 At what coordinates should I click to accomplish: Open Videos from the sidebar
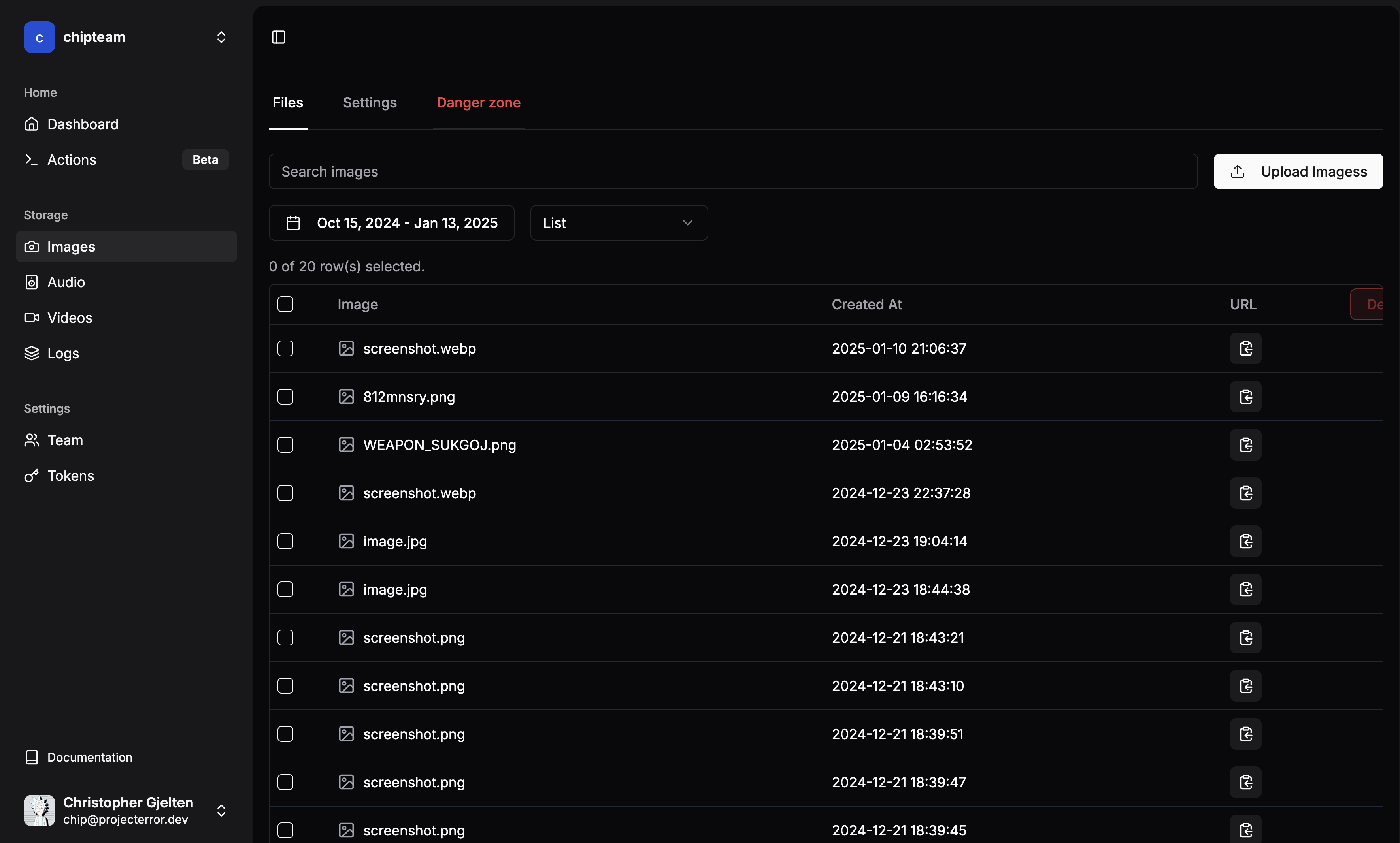(x=69, y=317)
